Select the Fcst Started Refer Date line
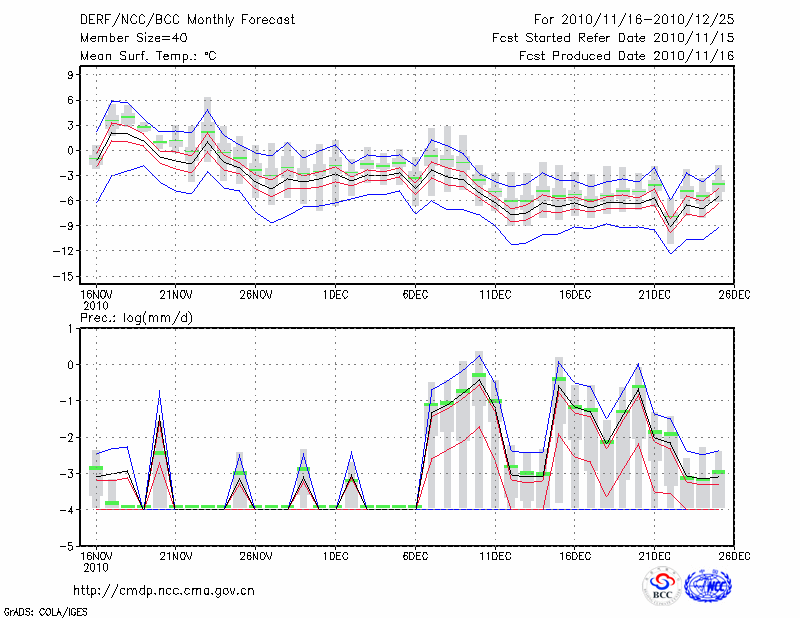Screen dimensions: 800x618 tap(613, 38)
